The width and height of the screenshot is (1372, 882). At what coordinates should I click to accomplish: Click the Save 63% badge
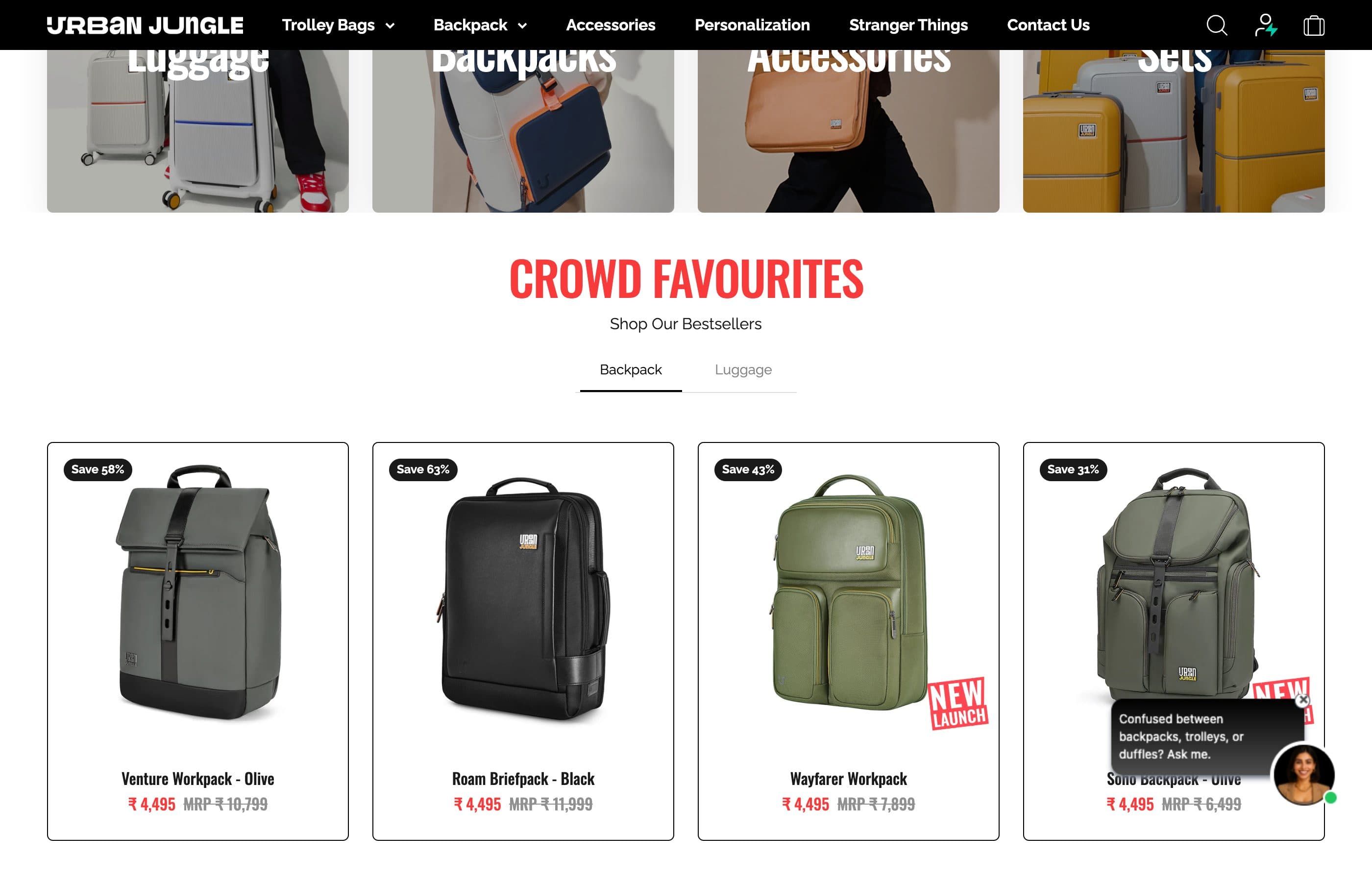click(x=422, y=469)
